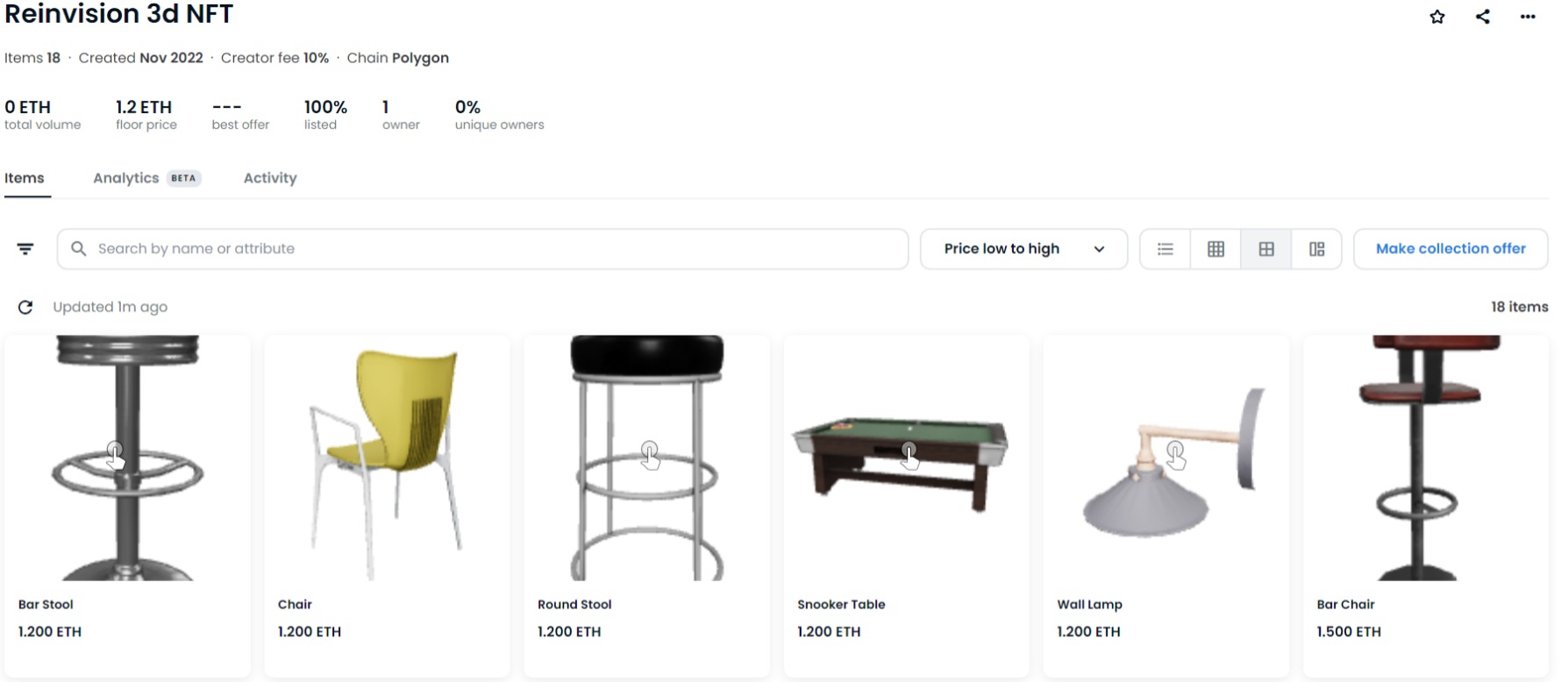
Task: Switch to list view layout
Action: [x=1165, y=249]
